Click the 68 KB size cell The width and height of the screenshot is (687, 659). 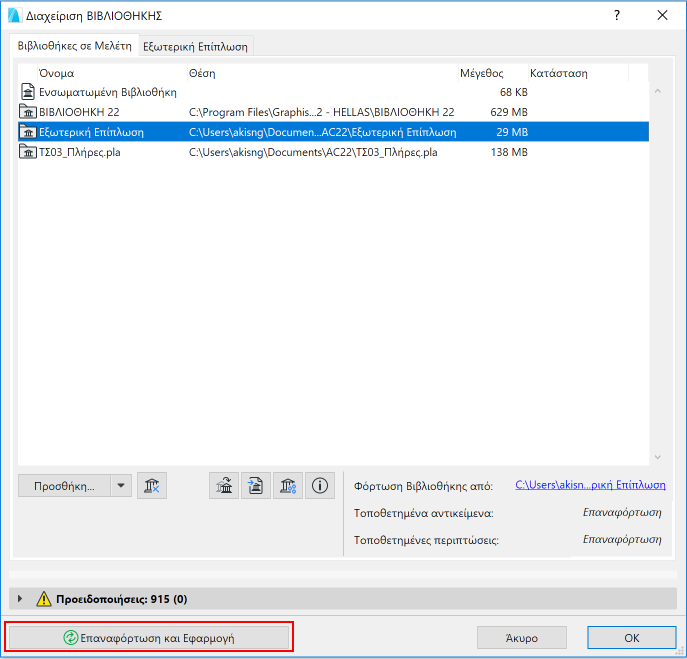[513, 92]
